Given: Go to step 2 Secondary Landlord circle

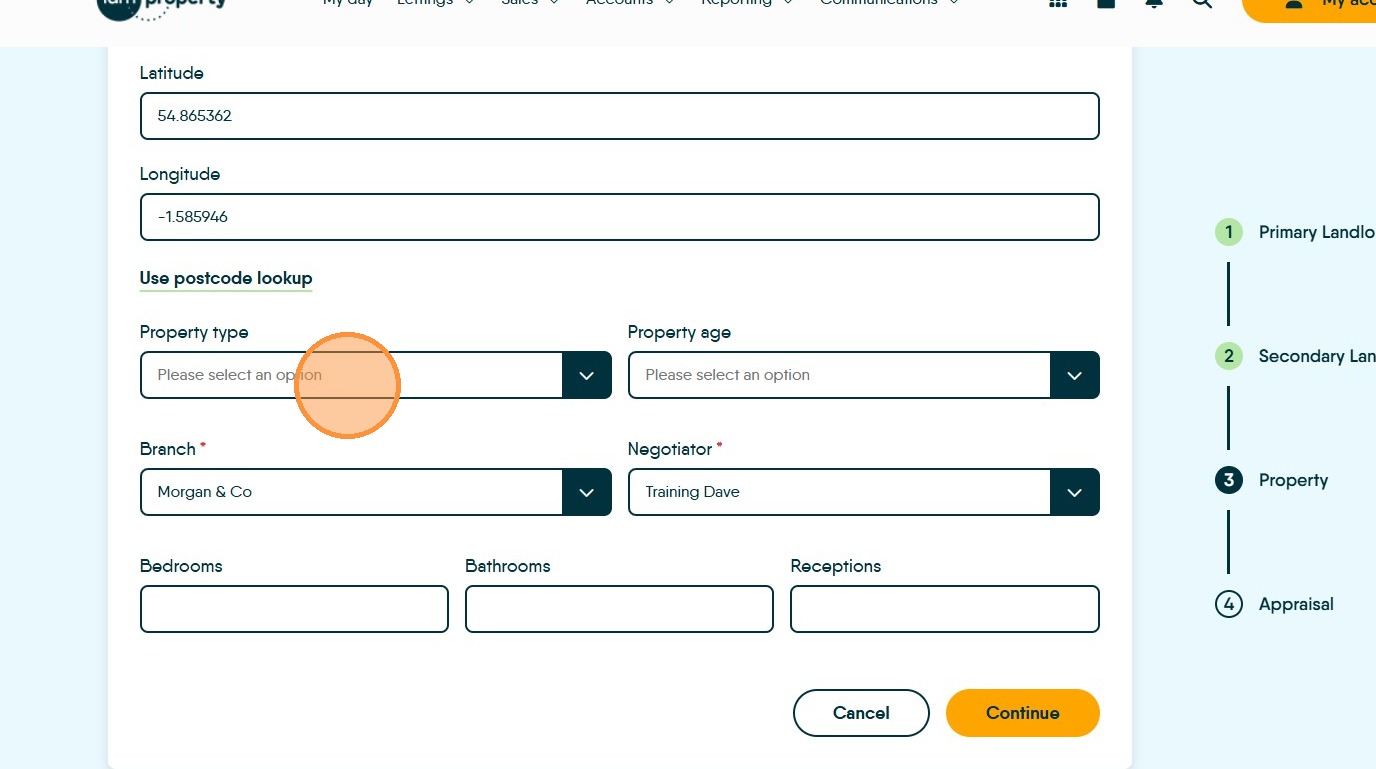Looking at the screenshot, I should [x=1228, y=356].
